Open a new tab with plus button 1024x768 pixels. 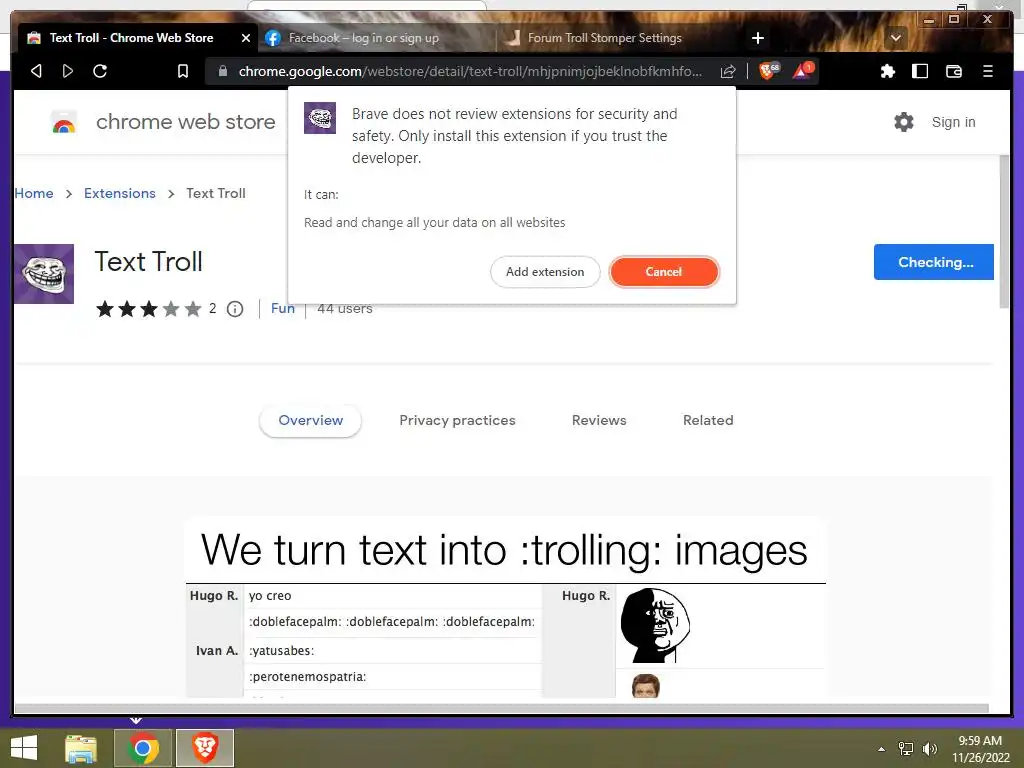tap(758, 38)
